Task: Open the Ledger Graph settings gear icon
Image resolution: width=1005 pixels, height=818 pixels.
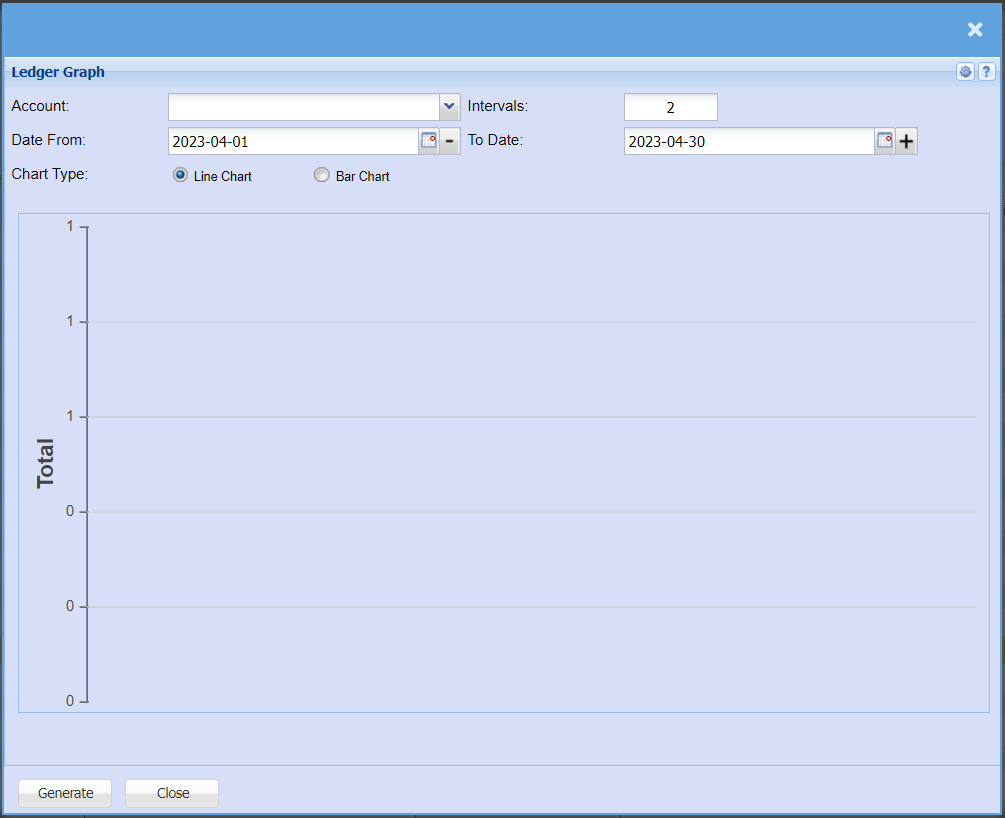Action: (965, 71)
